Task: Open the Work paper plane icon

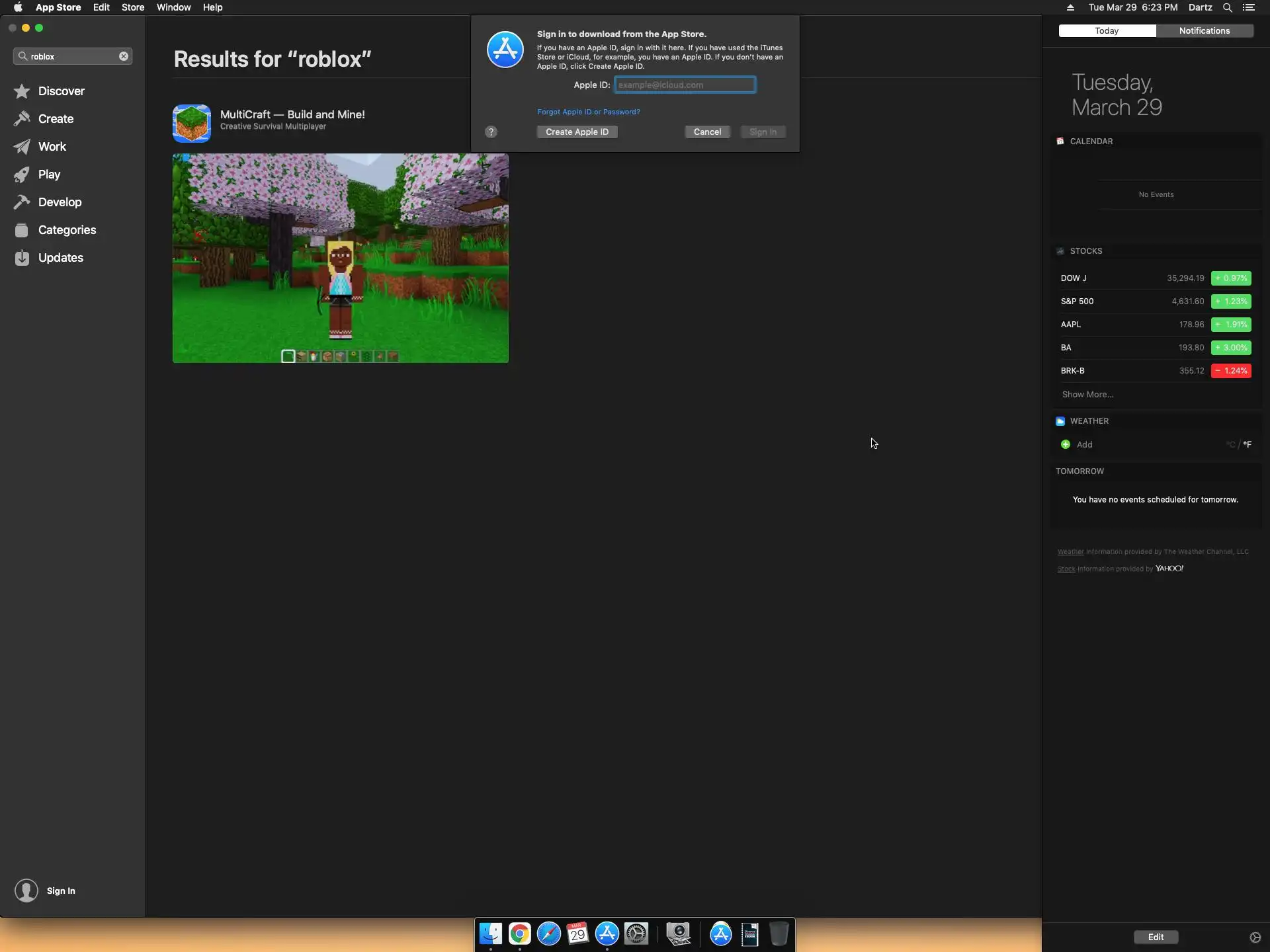Action: point(22,147)
